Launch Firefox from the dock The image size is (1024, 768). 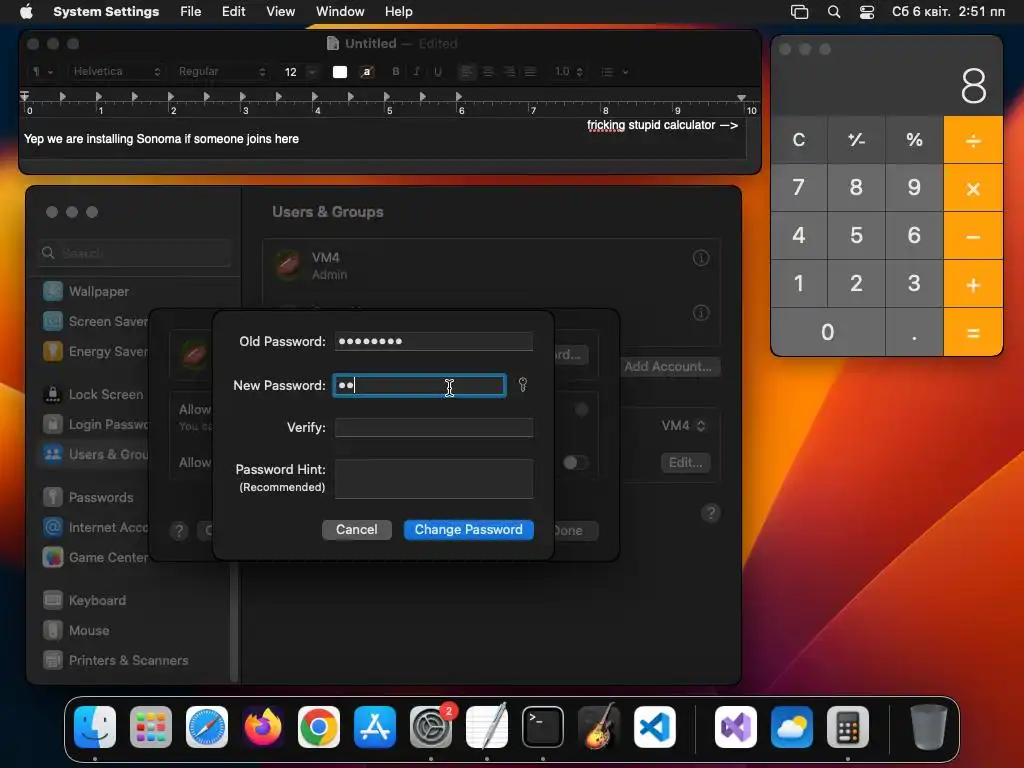click(263, 727)
